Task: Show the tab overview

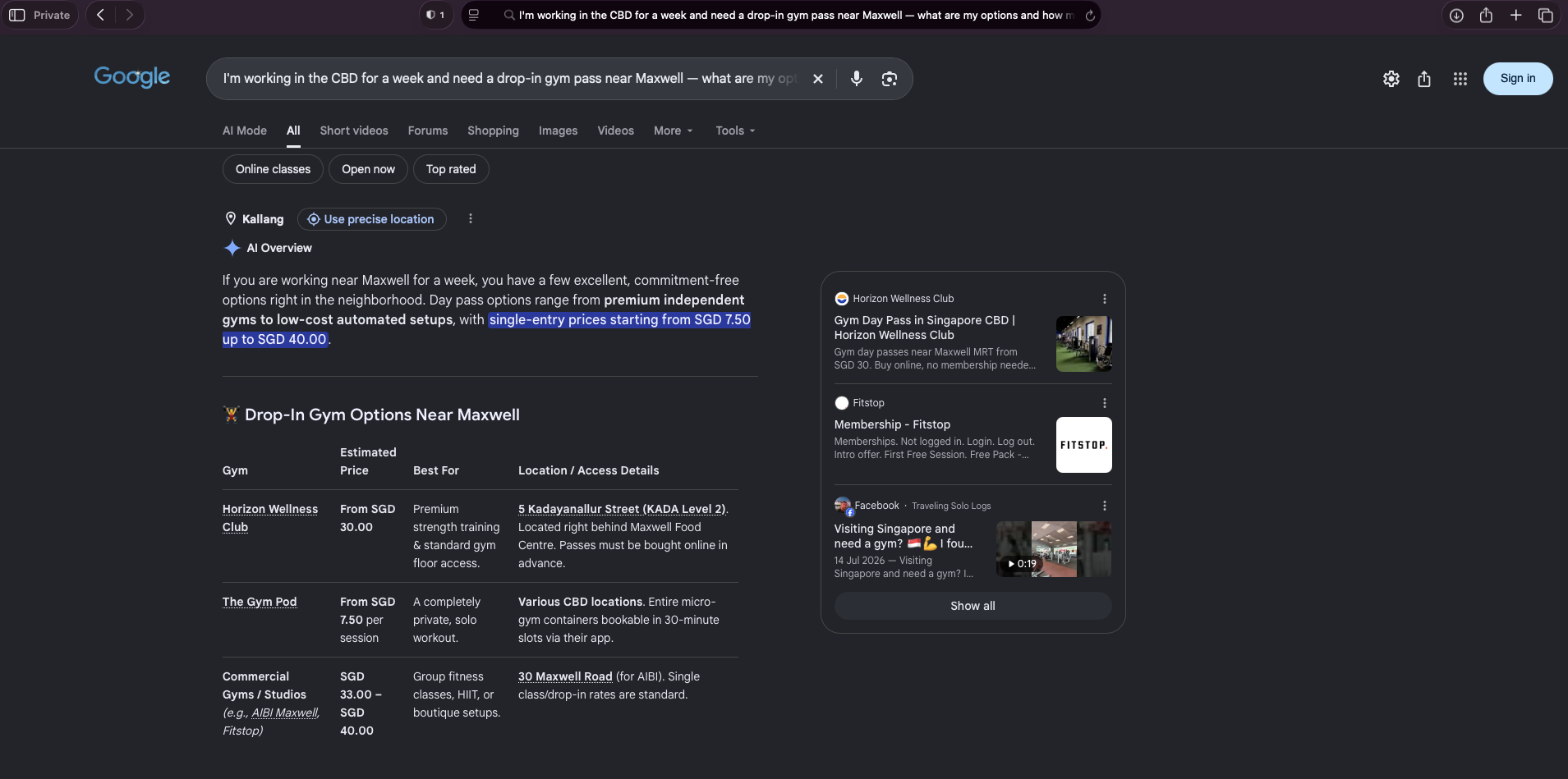Action: click(x=1546, y=15)
